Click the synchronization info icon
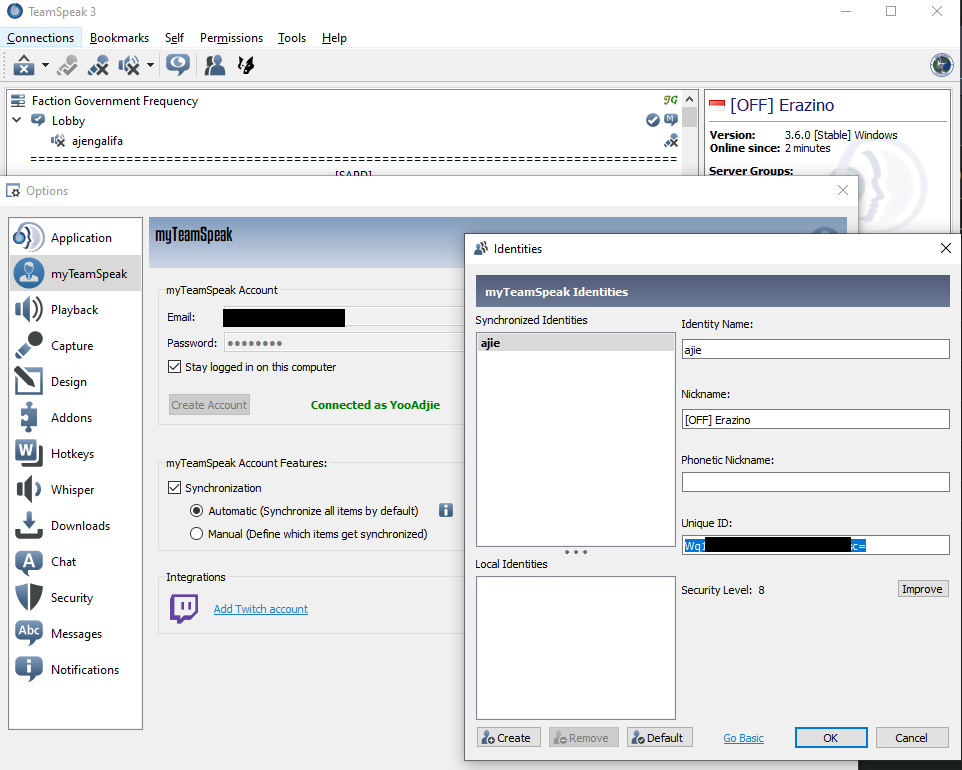Image resolution: width=962 pixels, height=770 pixels. [x=446, y=510]
